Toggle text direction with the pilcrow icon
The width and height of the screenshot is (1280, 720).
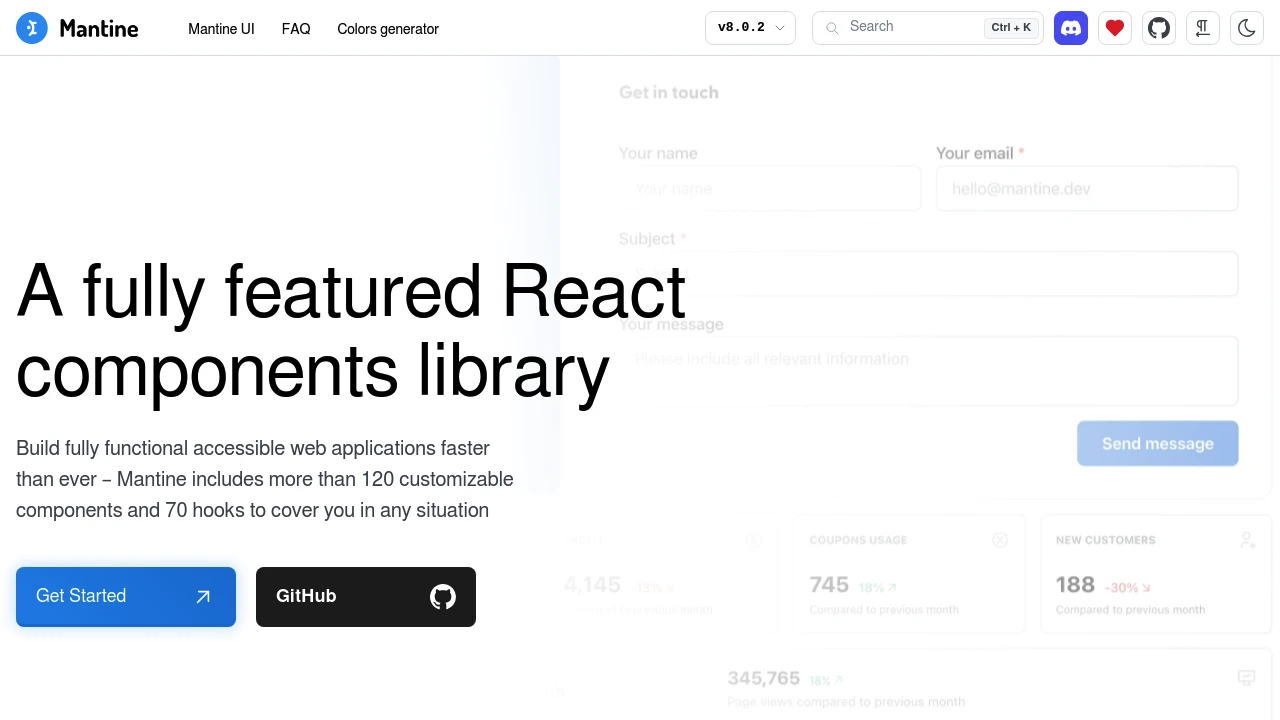(1202, 28)
